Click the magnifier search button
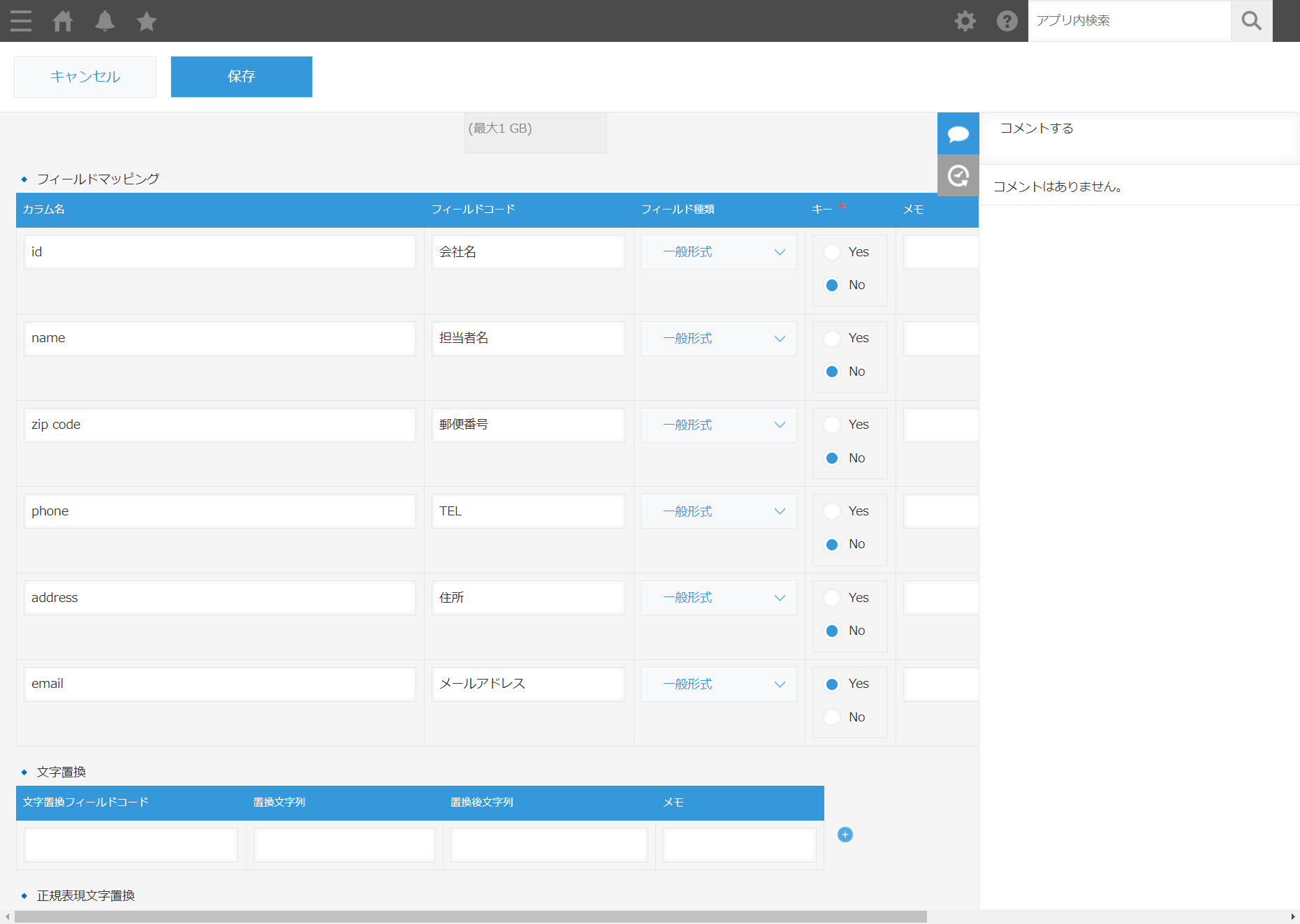The height and width of the screenshot is (924, 1300). click(1252, 21)
